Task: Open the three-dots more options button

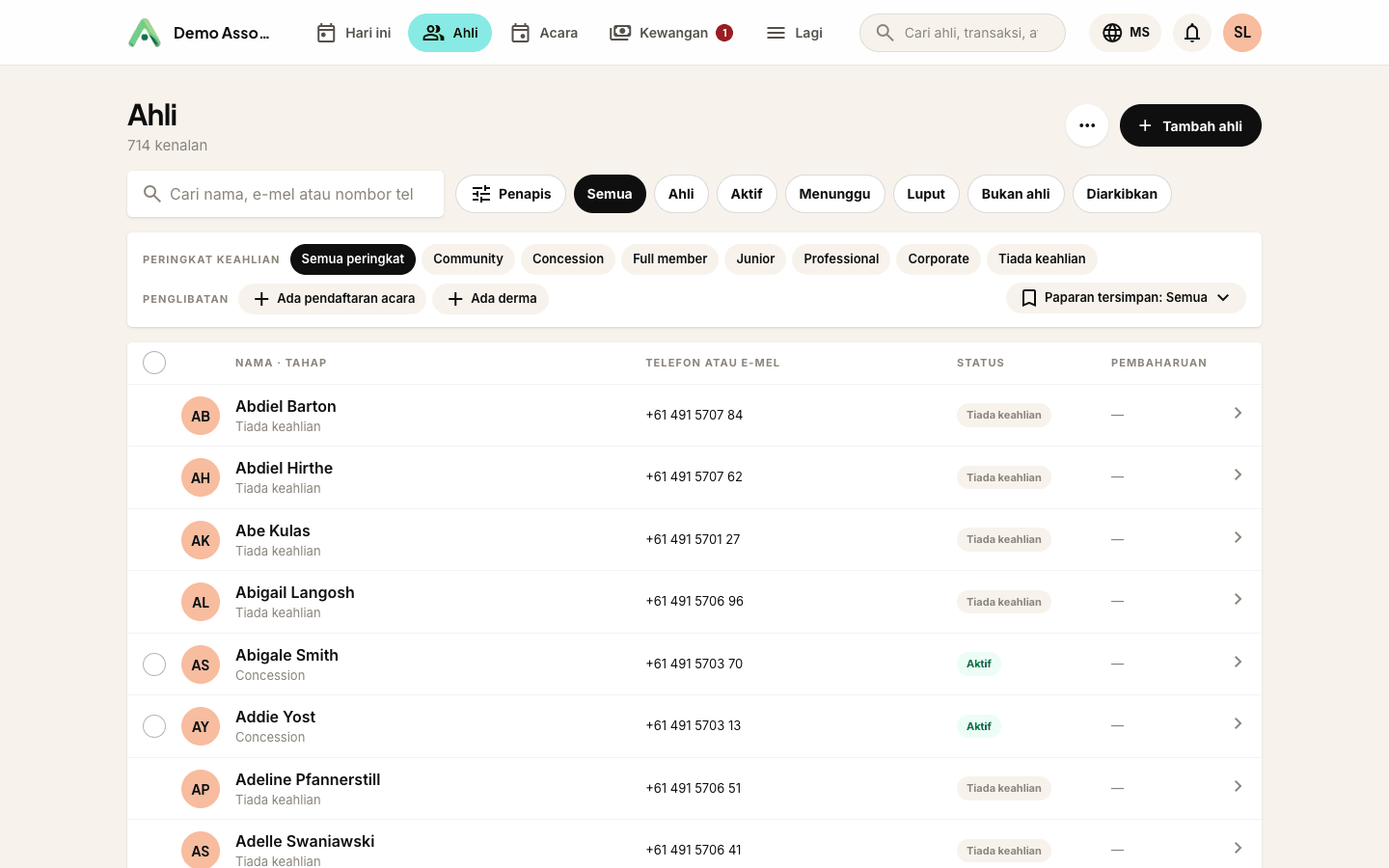Action: 1087,125
